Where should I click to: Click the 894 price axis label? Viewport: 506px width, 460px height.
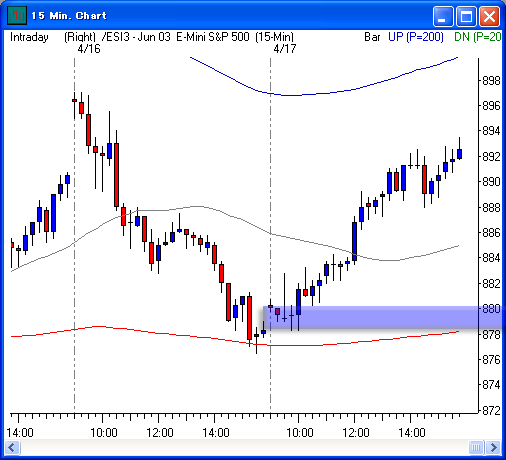tap(491, 131)
